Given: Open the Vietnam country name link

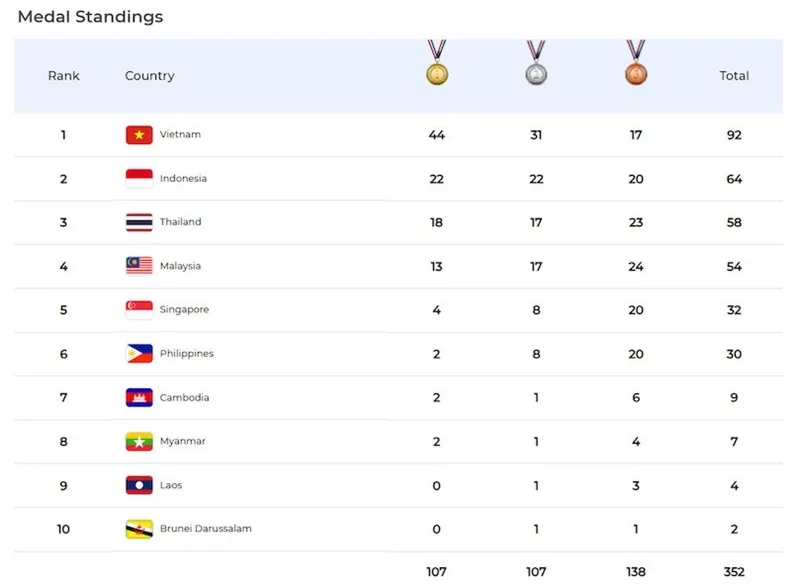Looking at the screenshot, I should (x=181, y=135).
